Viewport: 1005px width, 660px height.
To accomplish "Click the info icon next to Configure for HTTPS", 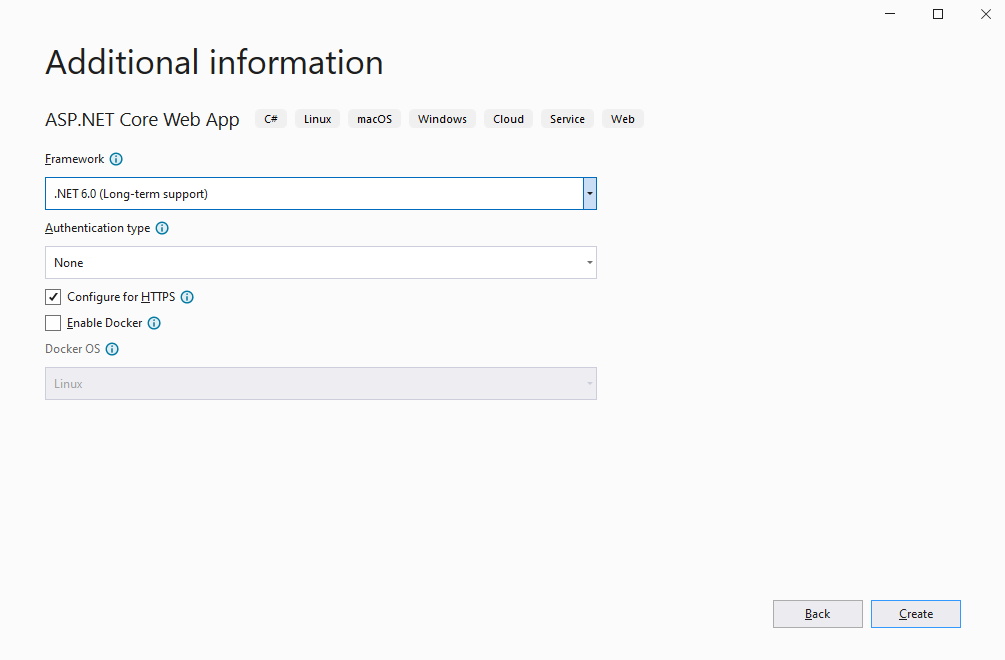I will tap(187, 297).
